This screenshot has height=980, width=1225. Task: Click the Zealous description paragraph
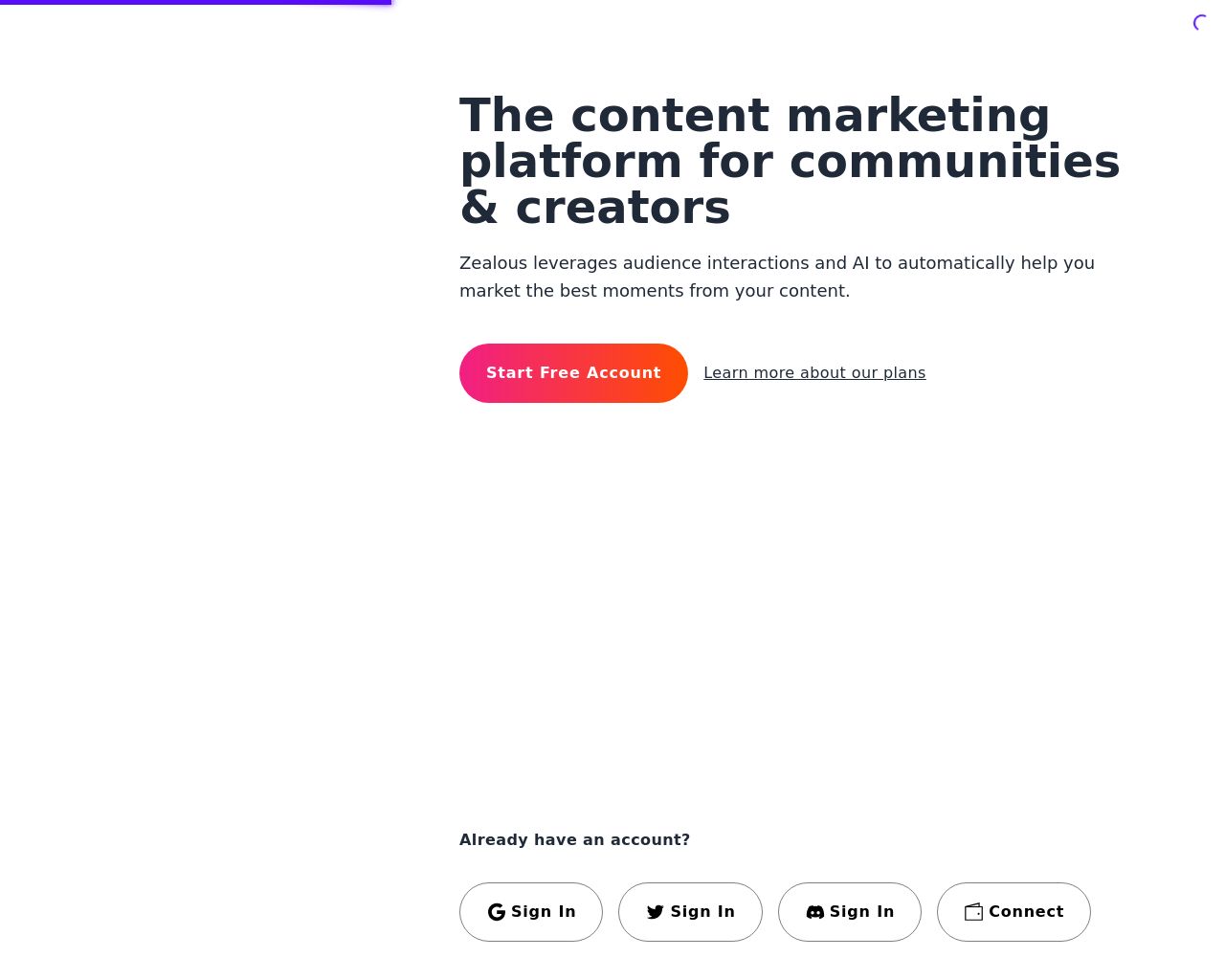(776, 277)
